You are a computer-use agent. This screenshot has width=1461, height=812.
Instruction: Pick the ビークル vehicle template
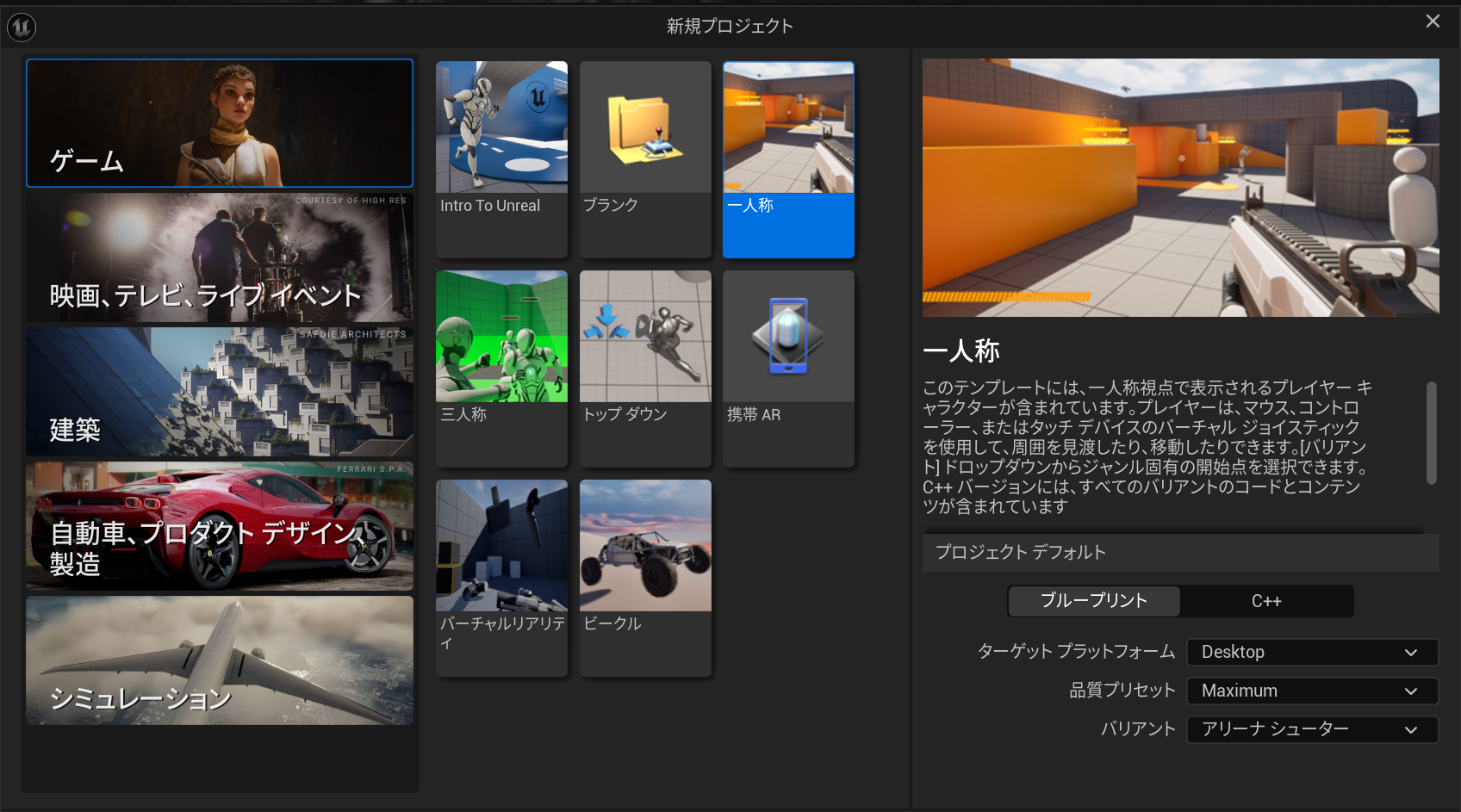coord(645,577)
